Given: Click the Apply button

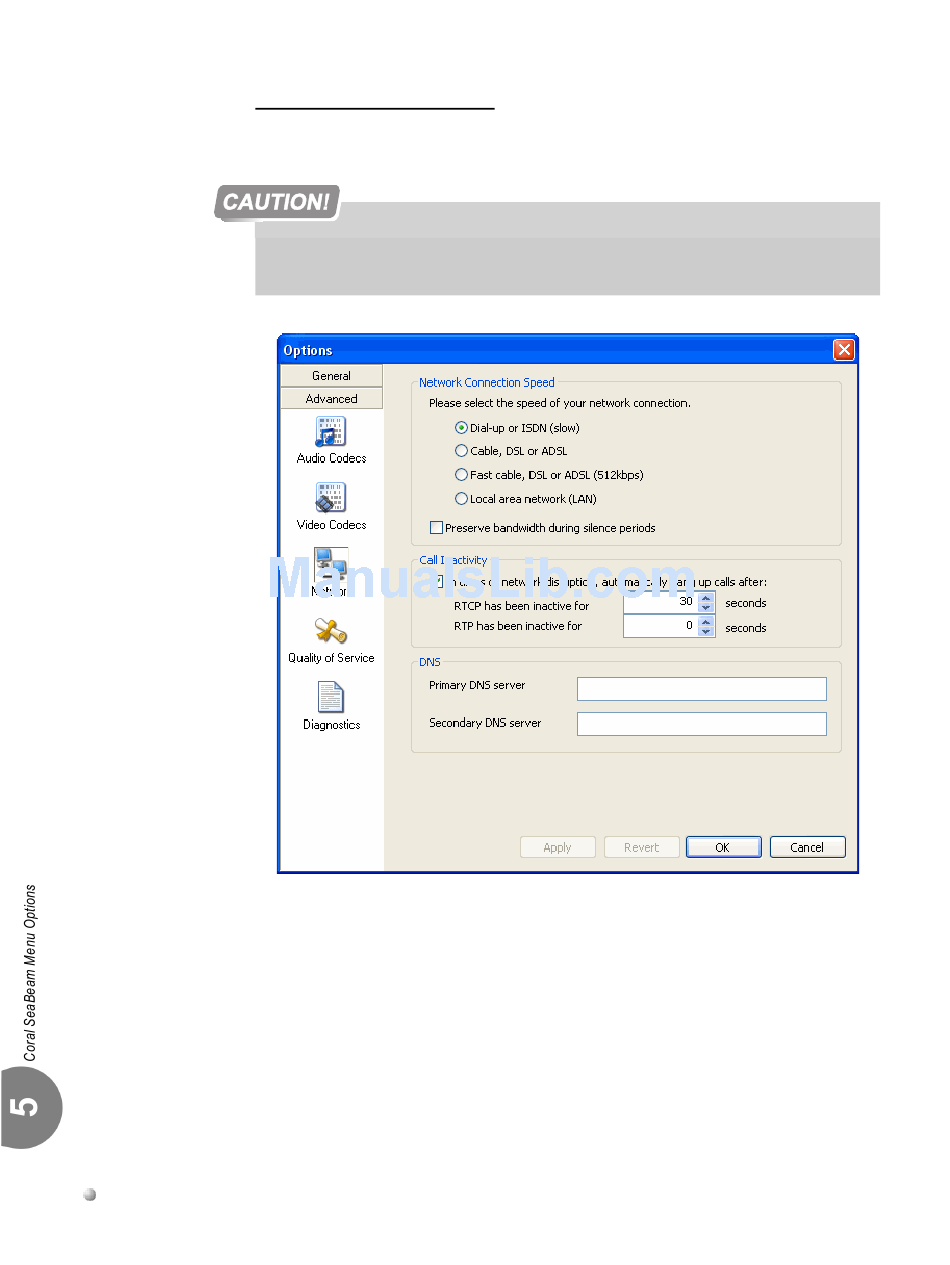Looking at the screenshot, I should pos(558,847).
